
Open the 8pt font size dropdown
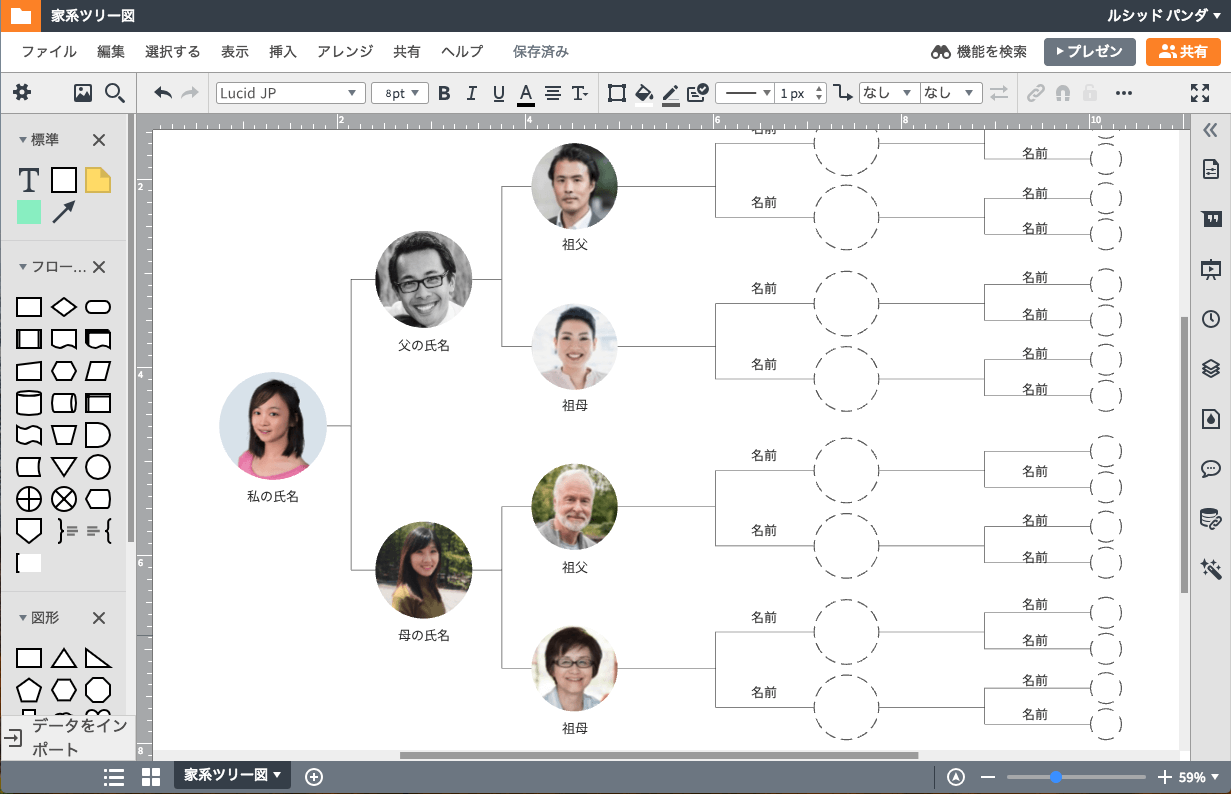click(400, 93)
